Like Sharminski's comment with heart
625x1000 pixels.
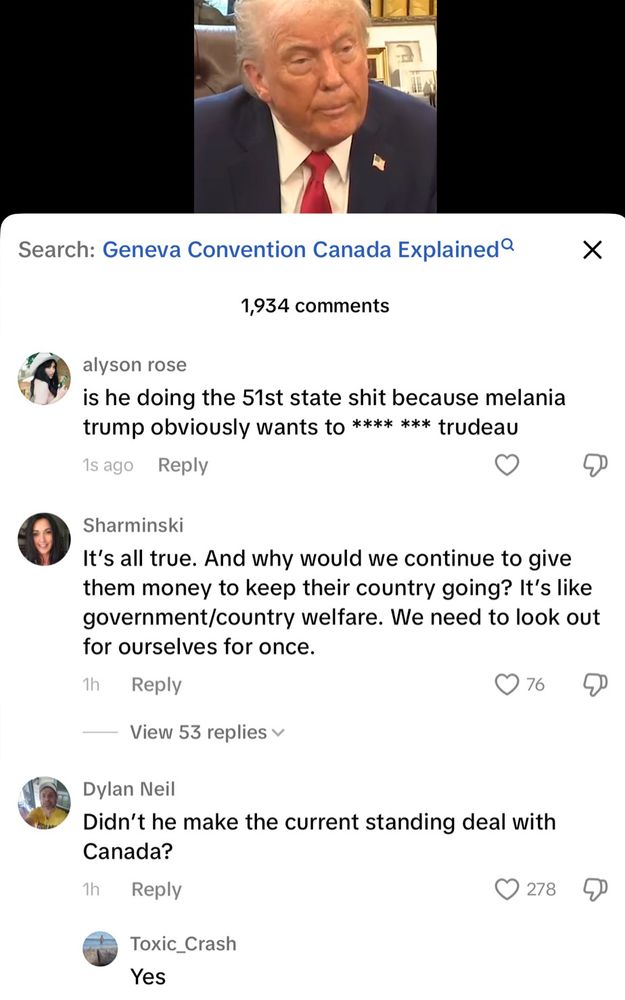pyautogui.click(x=508, y=684)
